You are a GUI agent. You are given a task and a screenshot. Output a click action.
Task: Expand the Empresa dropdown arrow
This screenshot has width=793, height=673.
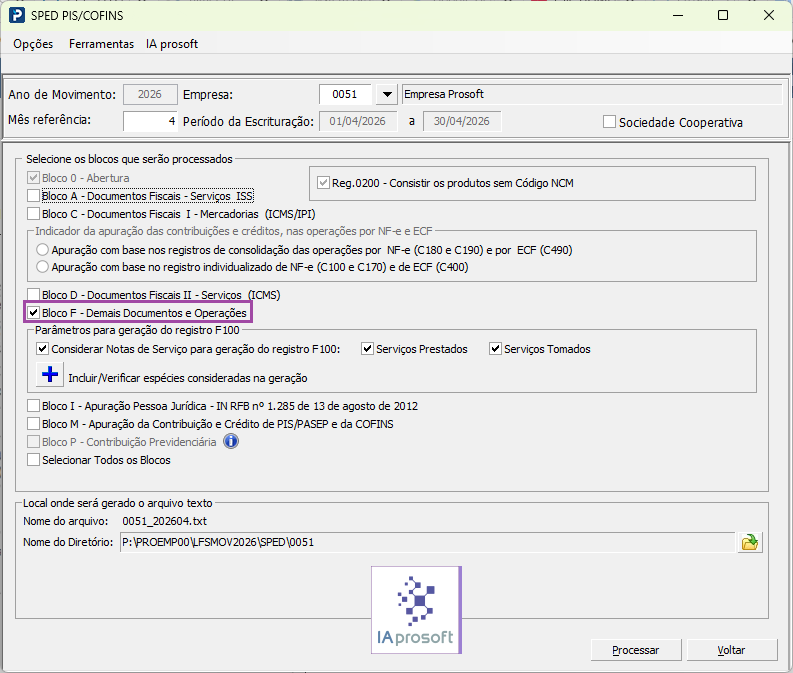point(387,95)
